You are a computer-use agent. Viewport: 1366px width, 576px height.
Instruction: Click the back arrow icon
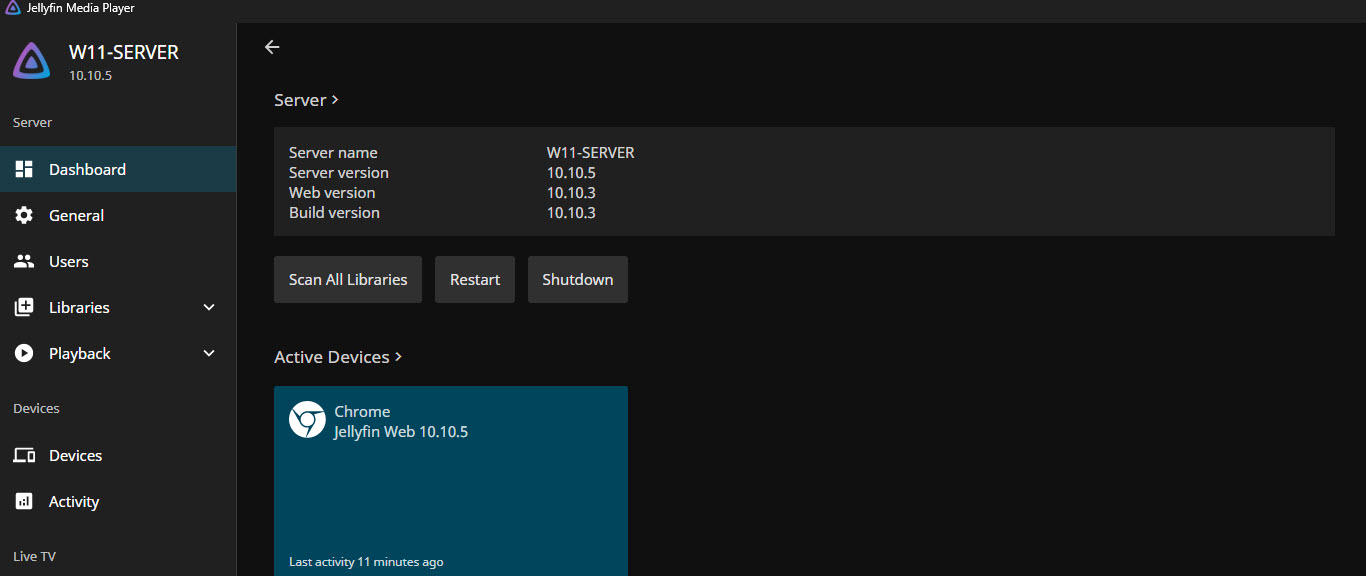tap(272, 47)
